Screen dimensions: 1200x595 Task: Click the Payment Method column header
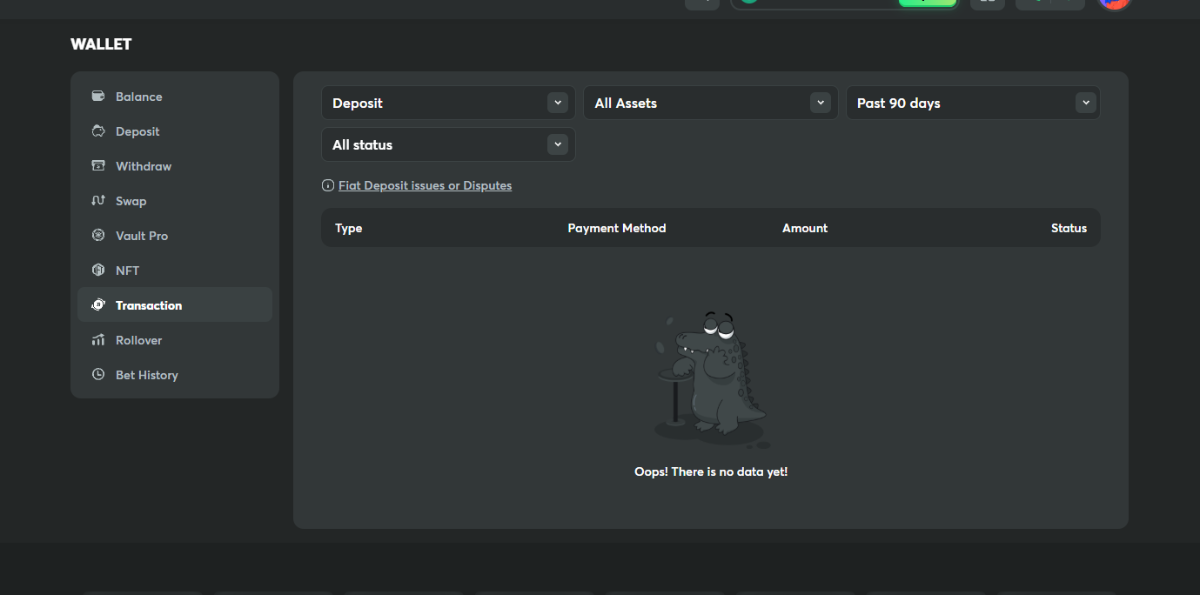click(x=616, y=228)
